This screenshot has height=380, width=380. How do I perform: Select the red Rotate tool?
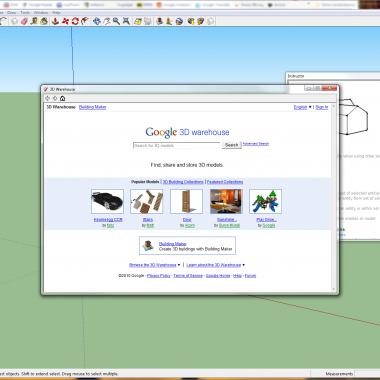pos(75,21)
